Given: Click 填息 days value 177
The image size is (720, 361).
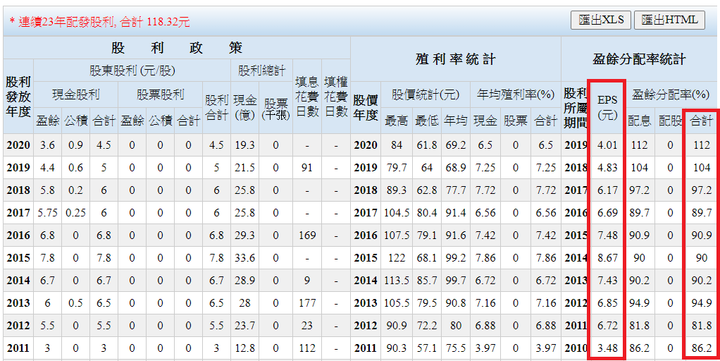Looking at the screenshot, I should click(x=307, y=303).
